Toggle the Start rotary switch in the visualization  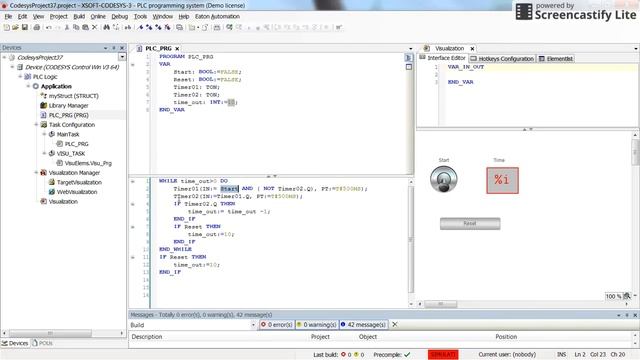pyautogui.click(x=444, y=179)
